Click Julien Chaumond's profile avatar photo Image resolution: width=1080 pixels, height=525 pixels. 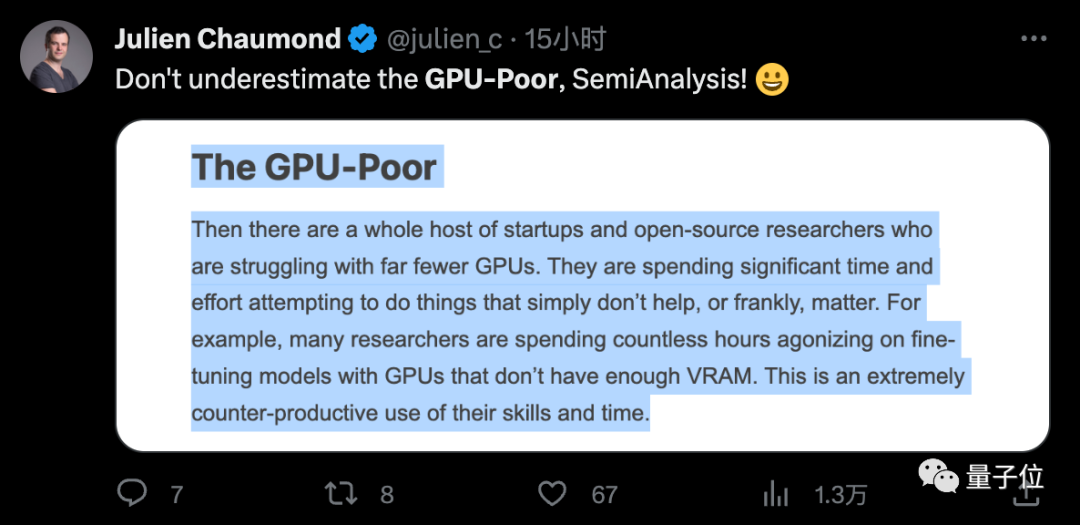tap(54, 57)
